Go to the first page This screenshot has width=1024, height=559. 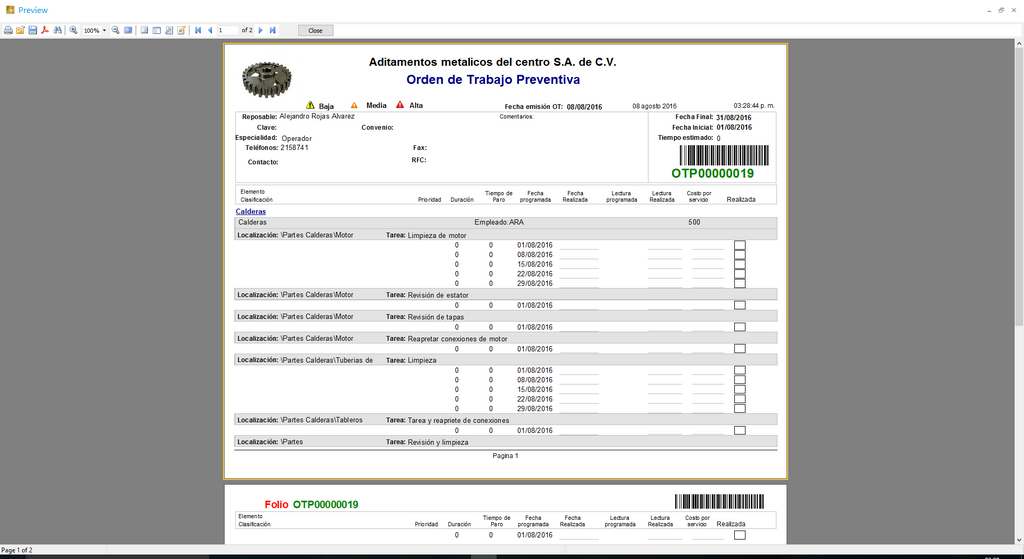click(x=197, y=31)
